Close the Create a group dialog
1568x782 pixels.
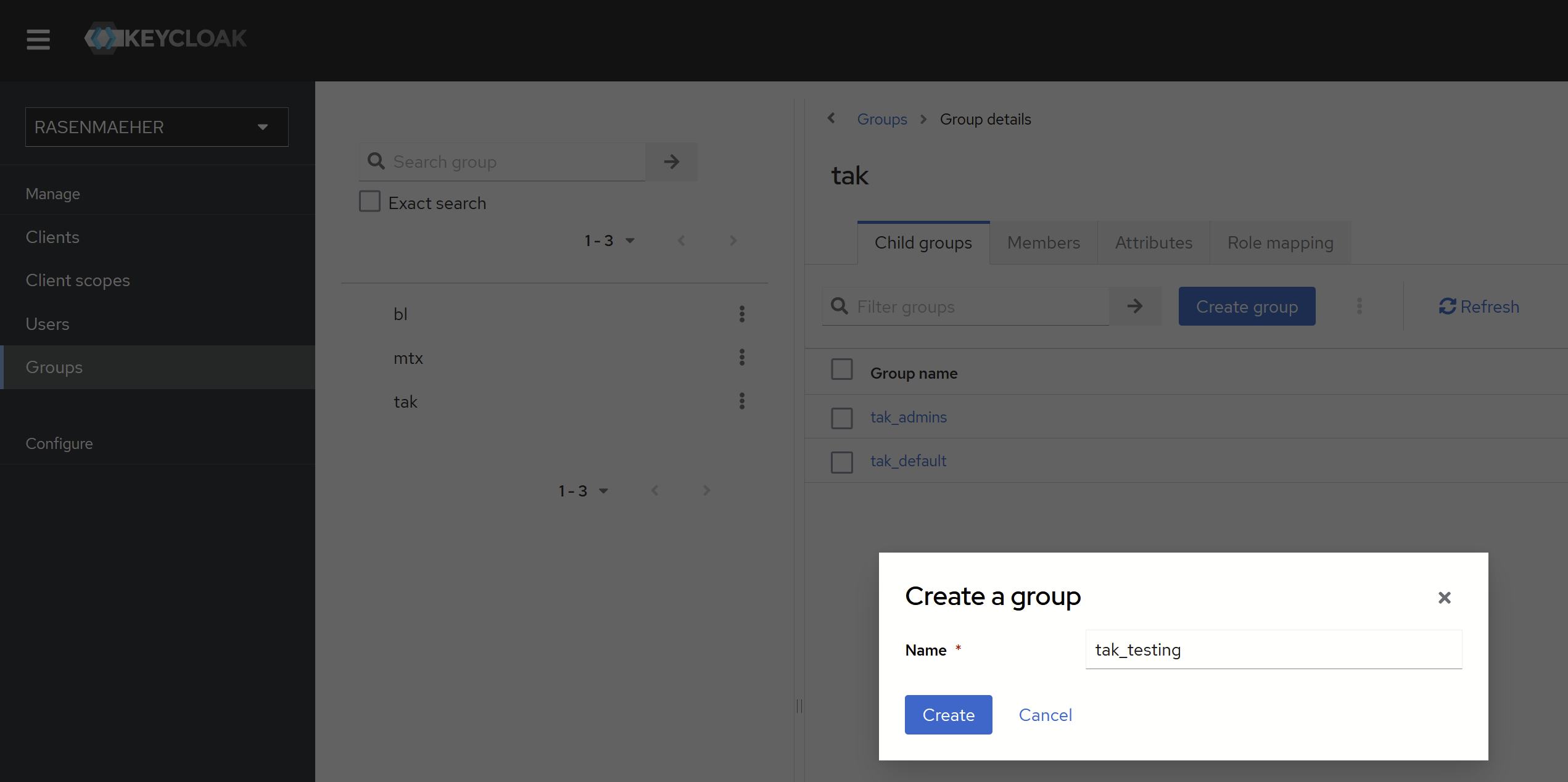(1444, 597)
